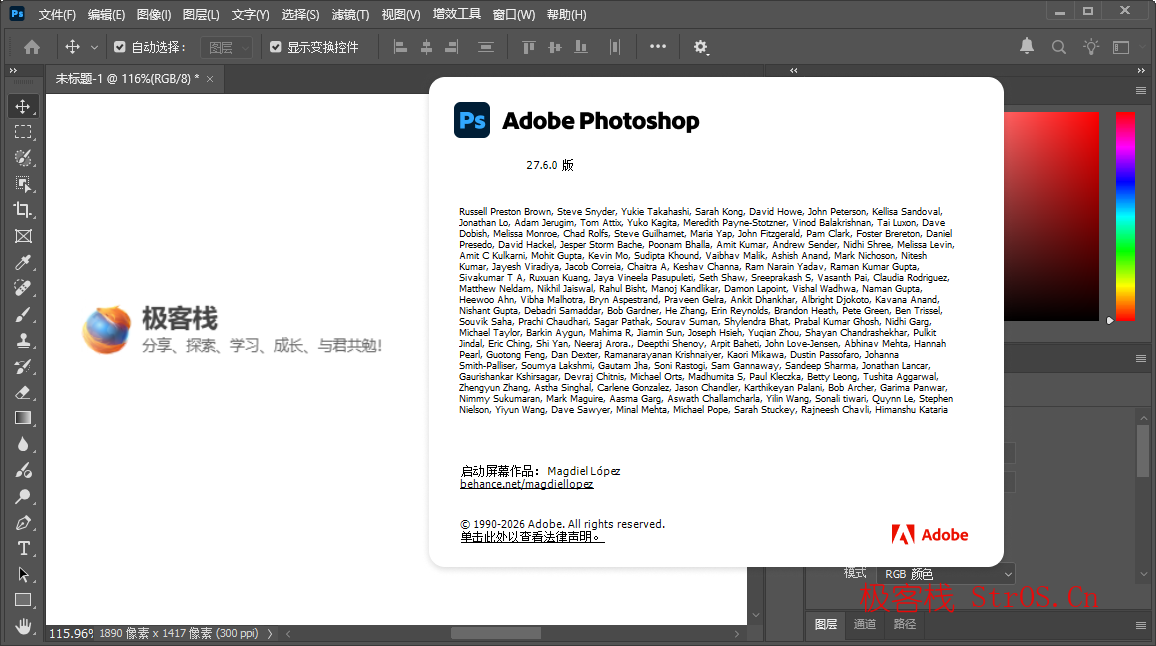Switch to the 图层 panel tab

826,625
